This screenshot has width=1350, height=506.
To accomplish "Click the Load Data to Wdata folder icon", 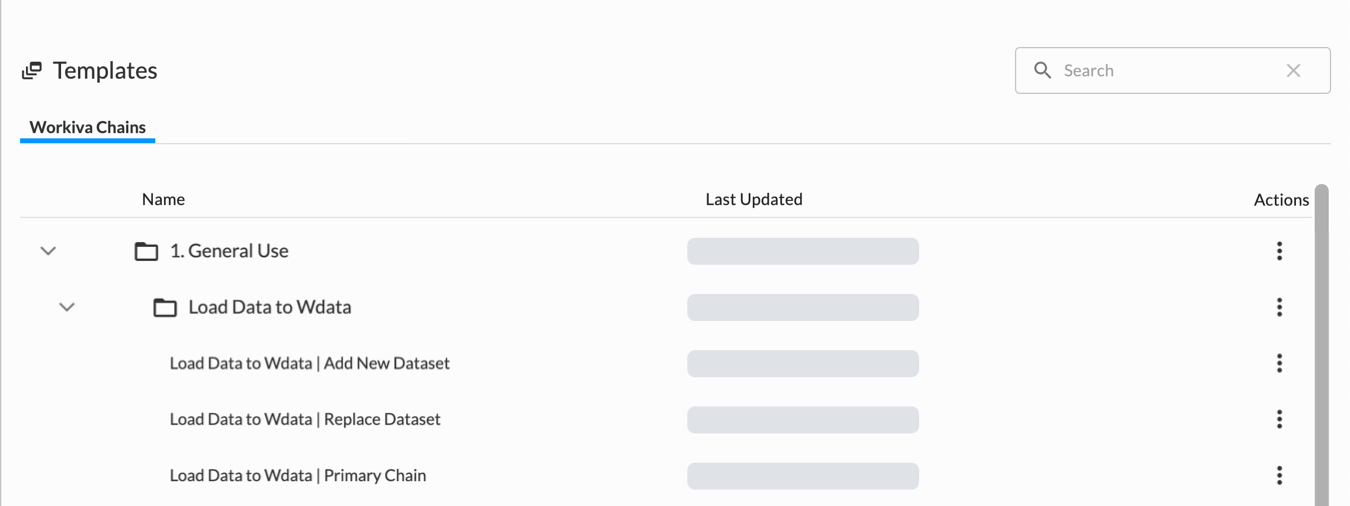I will (165, 307).
